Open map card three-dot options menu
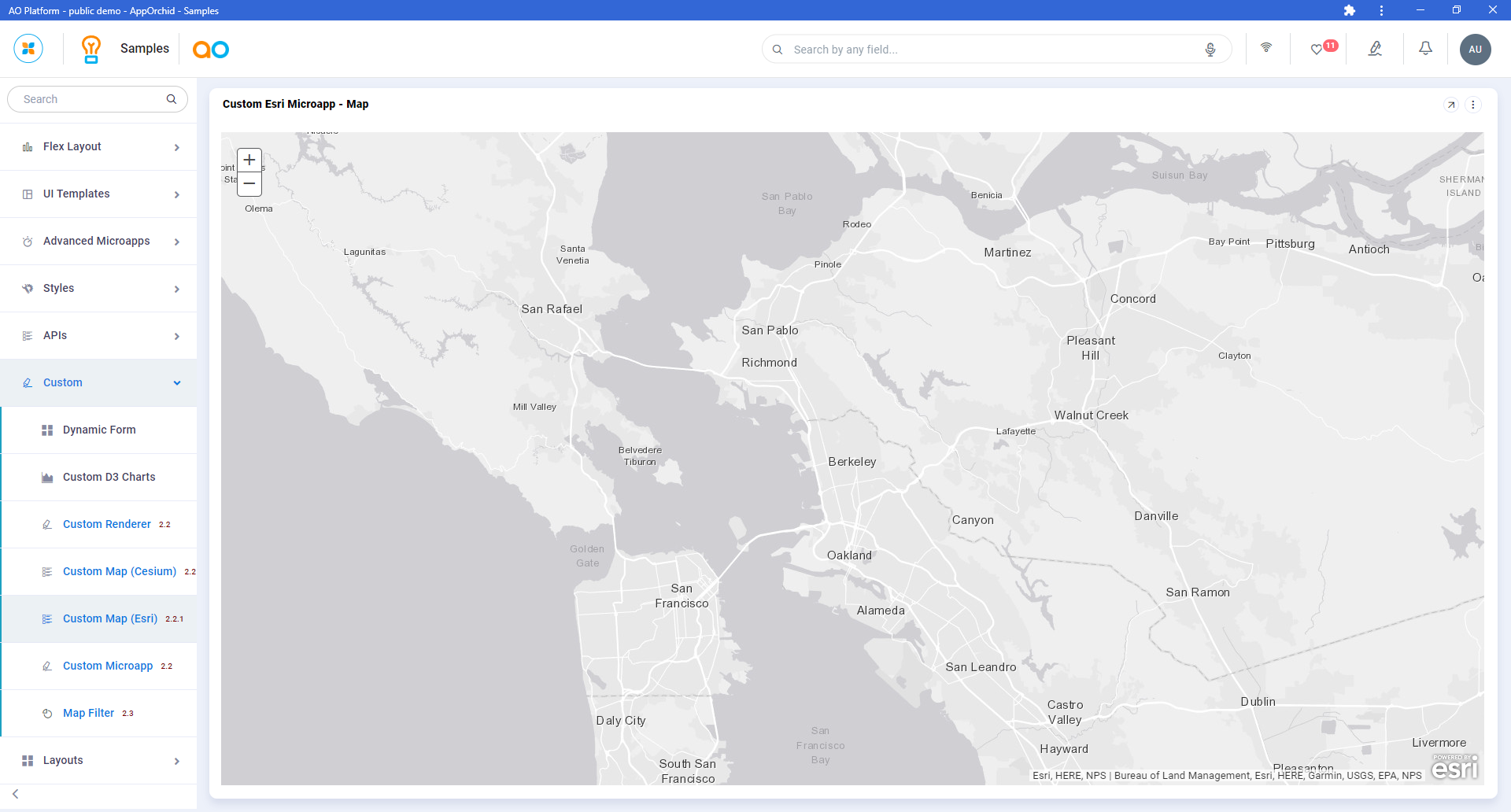The height and width of the screenshot is (812, 1511). (x=1473, y=105)
